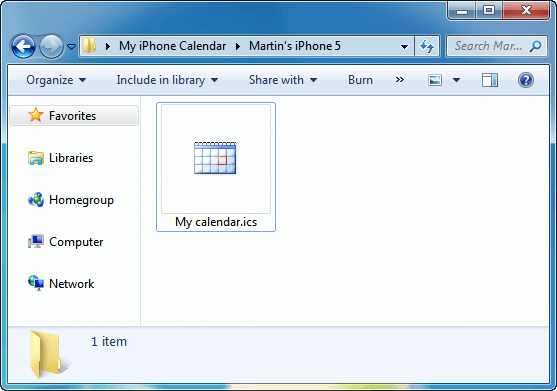Open the view options dropdown arrow
Image resolution: width=557 pixels, height=391 pixels.
coord(456,80)
